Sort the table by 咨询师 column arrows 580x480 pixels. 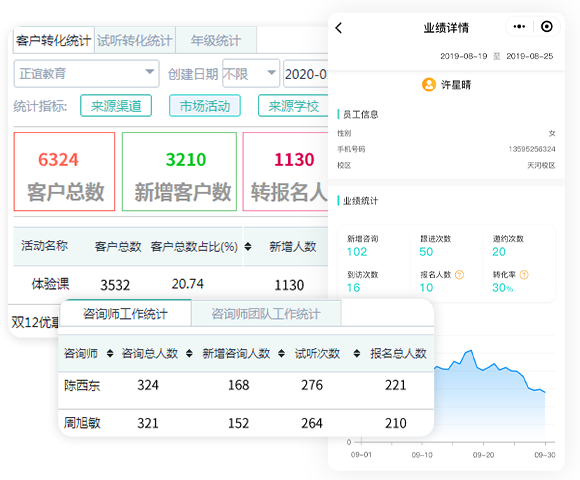[110, 354]
